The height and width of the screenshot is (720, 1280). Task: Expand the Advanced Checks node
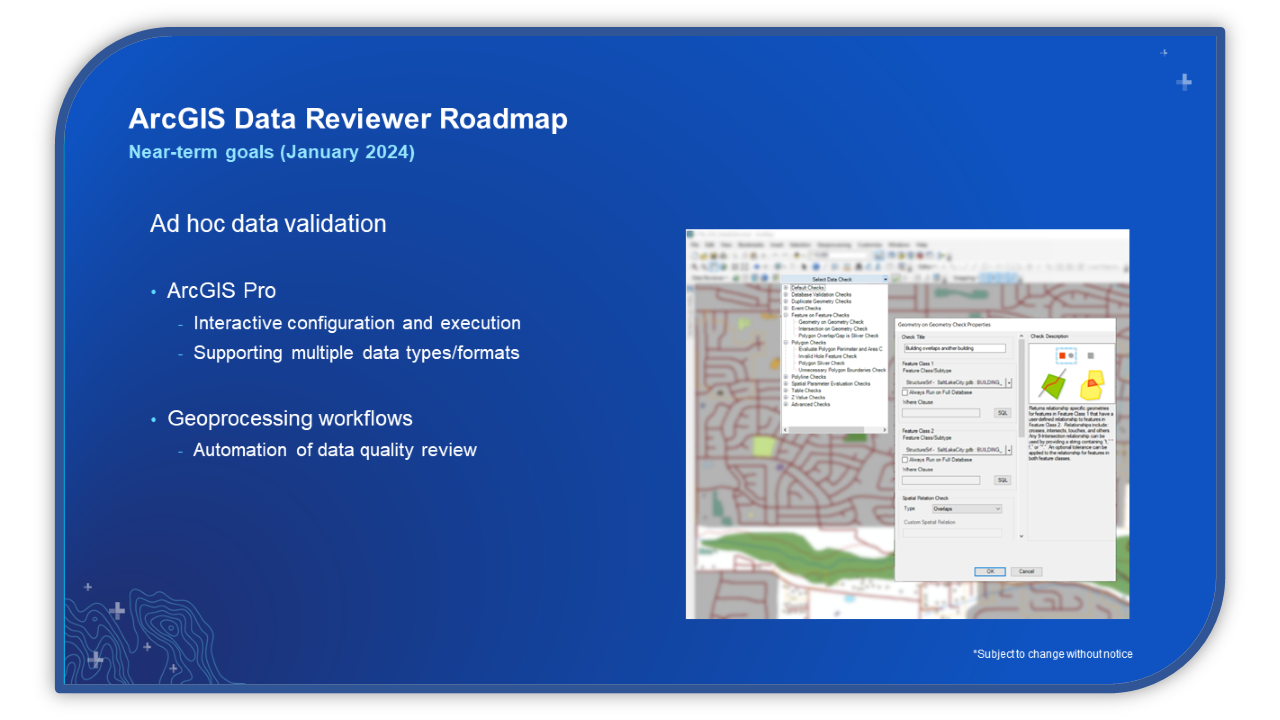click(x=786, y=404)
